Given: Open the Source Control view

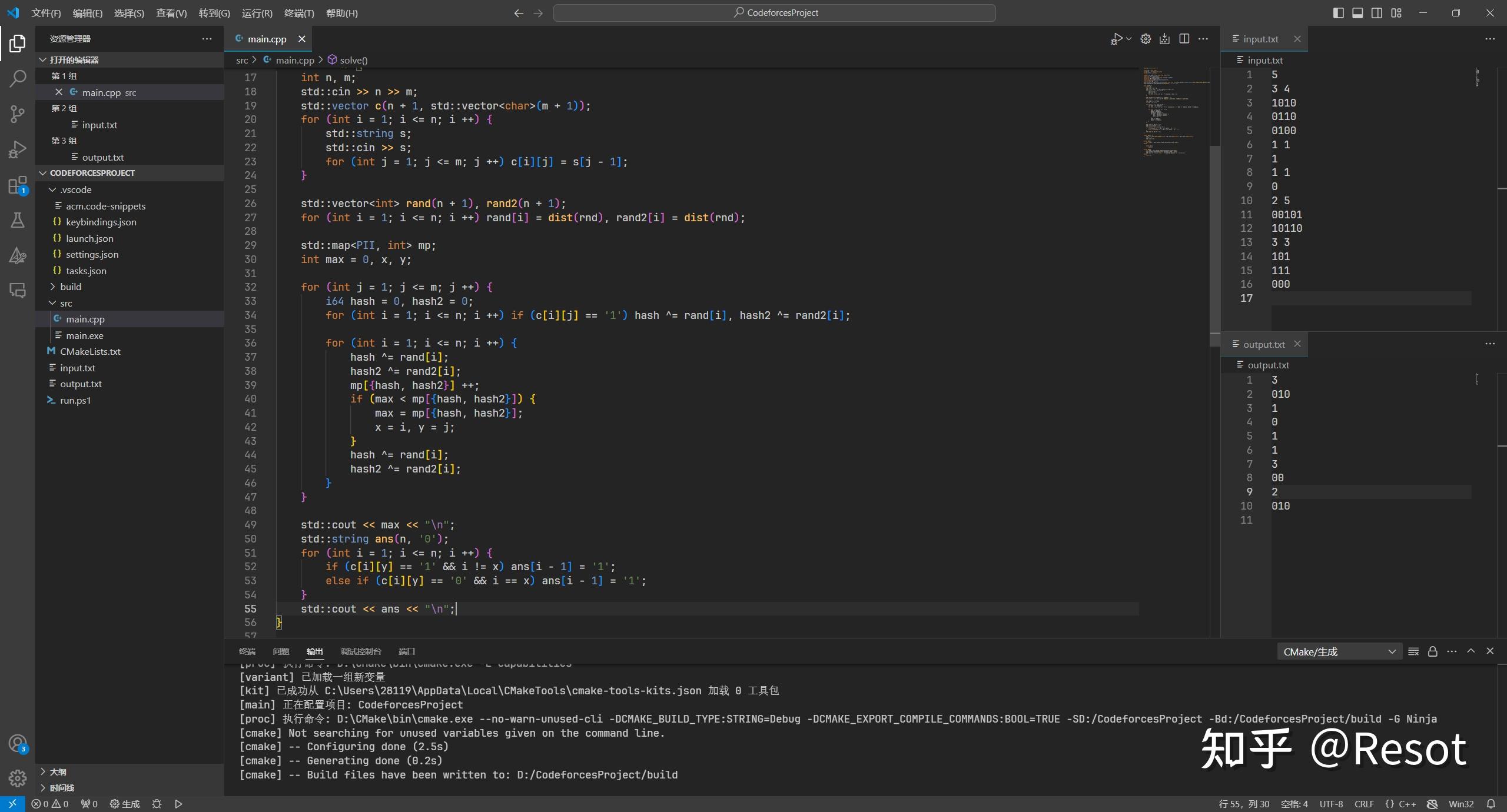Looking at the screenshot, I should [17, 114].
